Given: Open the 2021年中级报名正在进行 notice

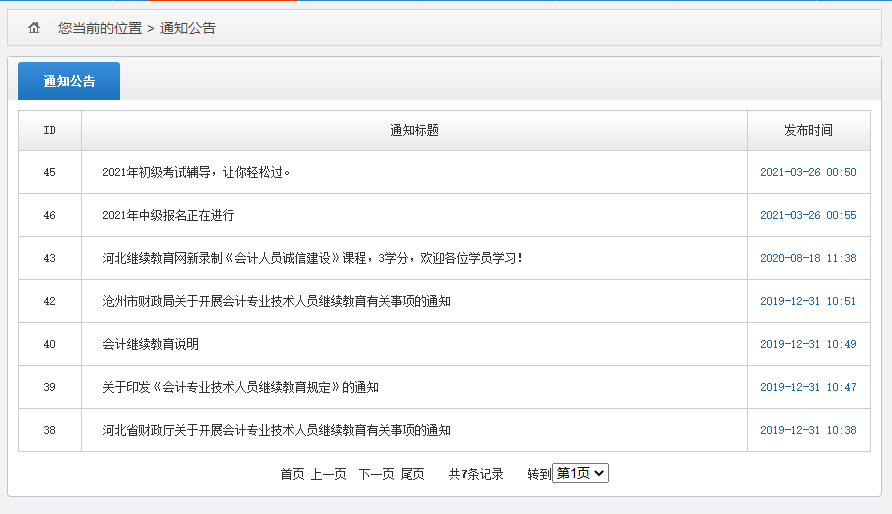Looking at the screenshot, I should (x=168, y=215).
